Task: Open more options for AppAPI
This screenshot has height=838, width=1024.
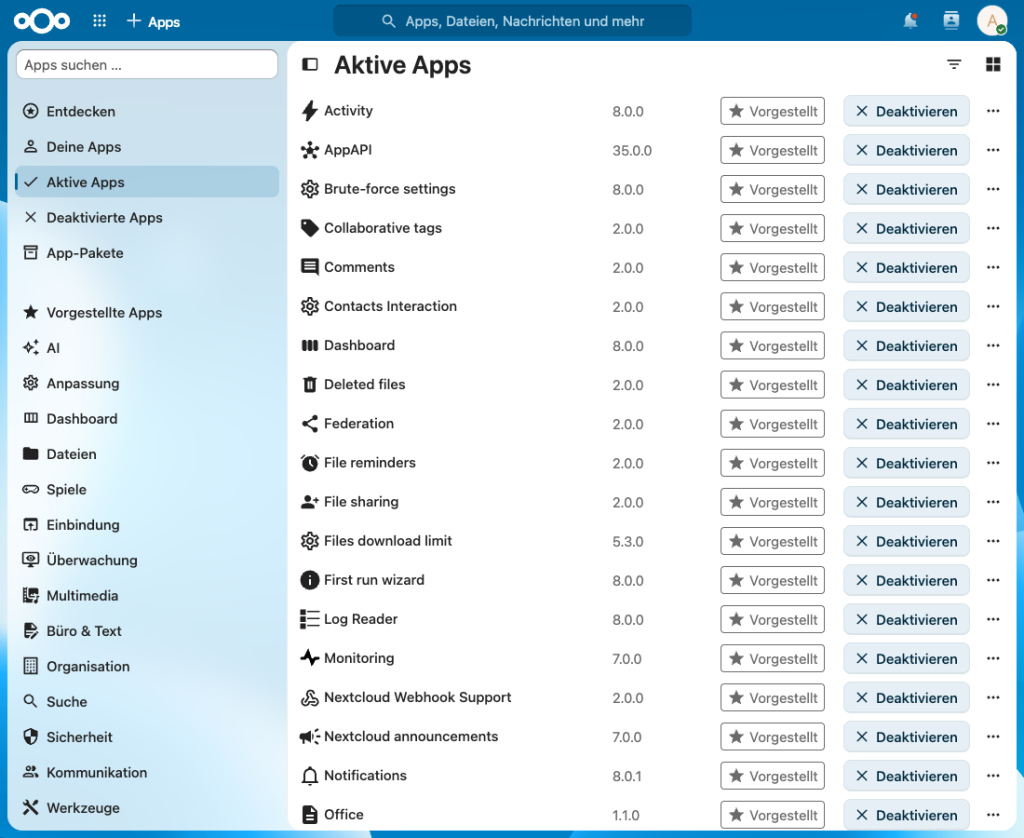Action: 993,150
